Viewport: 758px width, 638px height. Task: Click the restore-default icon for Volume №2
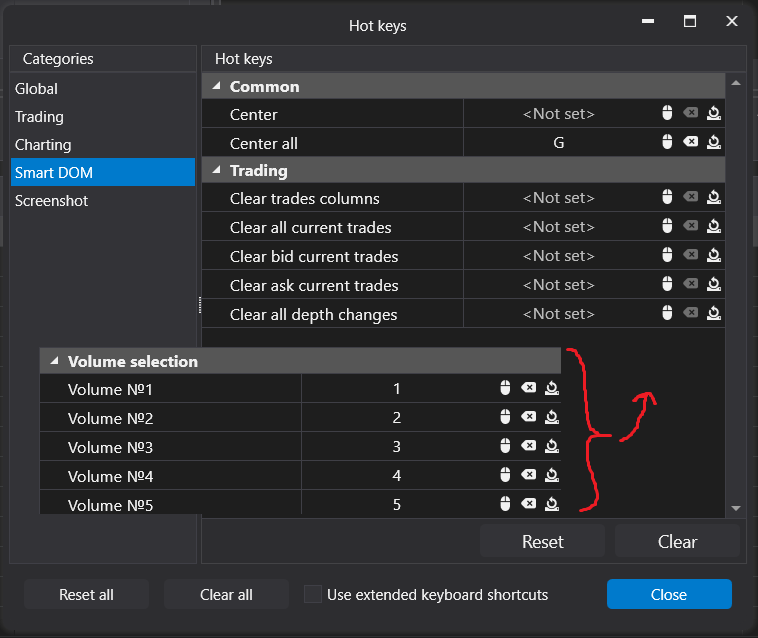point(551,417)
